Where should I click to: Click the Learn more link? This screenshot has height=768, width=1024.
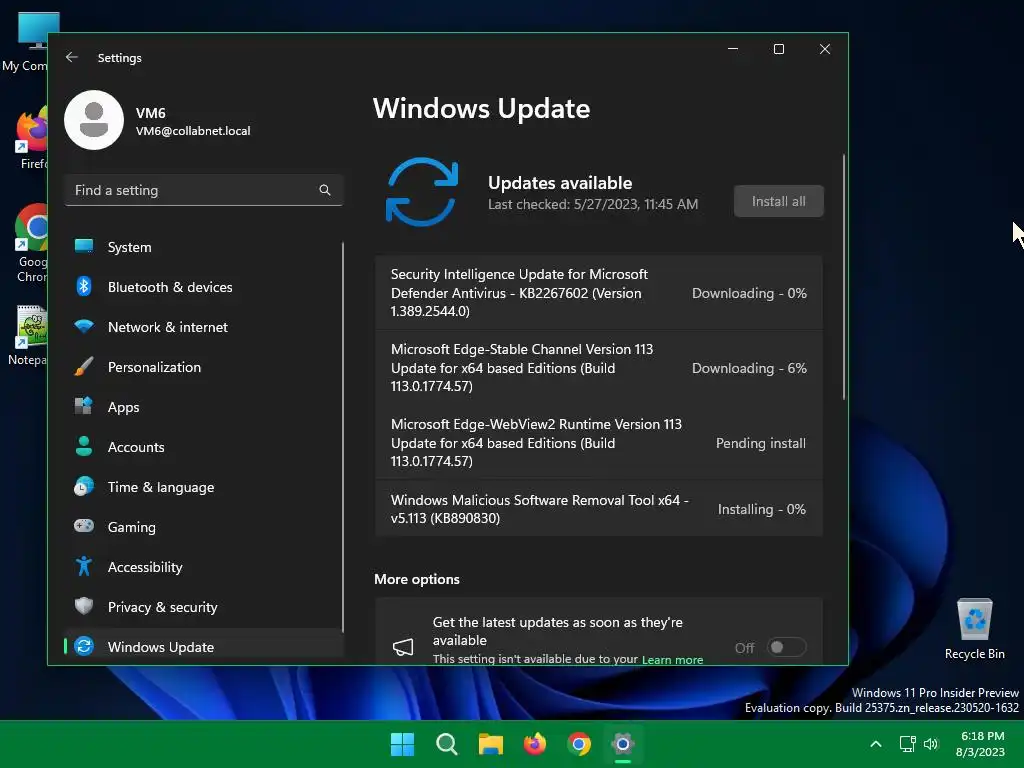(672, 660)
